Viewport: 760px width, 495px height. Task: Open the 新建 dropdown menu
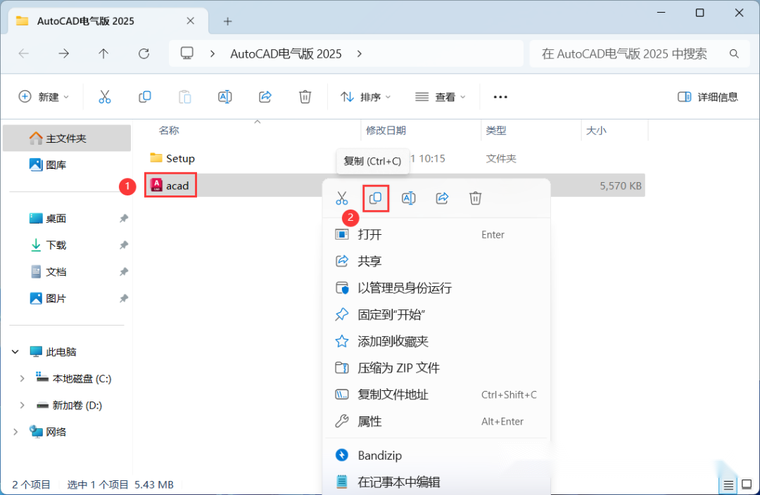[x=44, y=97]
